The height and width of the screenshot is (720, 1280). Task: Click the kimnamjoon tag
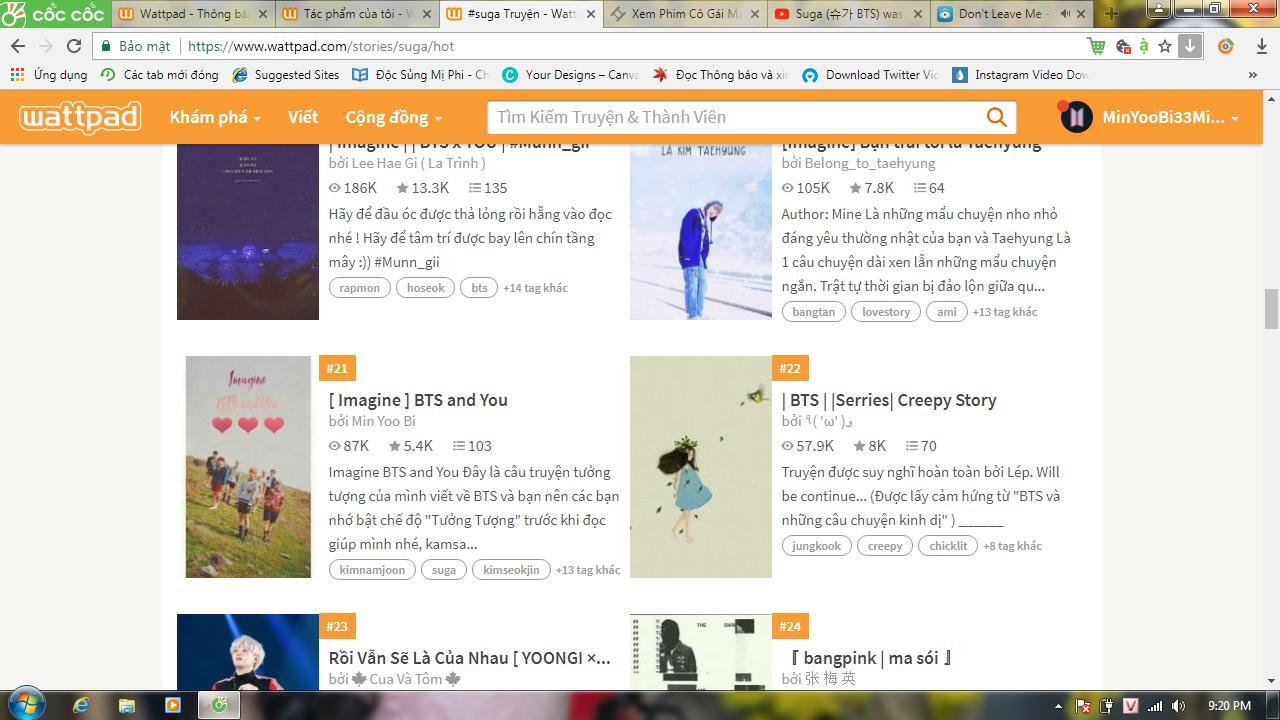(x=372, y=570)
